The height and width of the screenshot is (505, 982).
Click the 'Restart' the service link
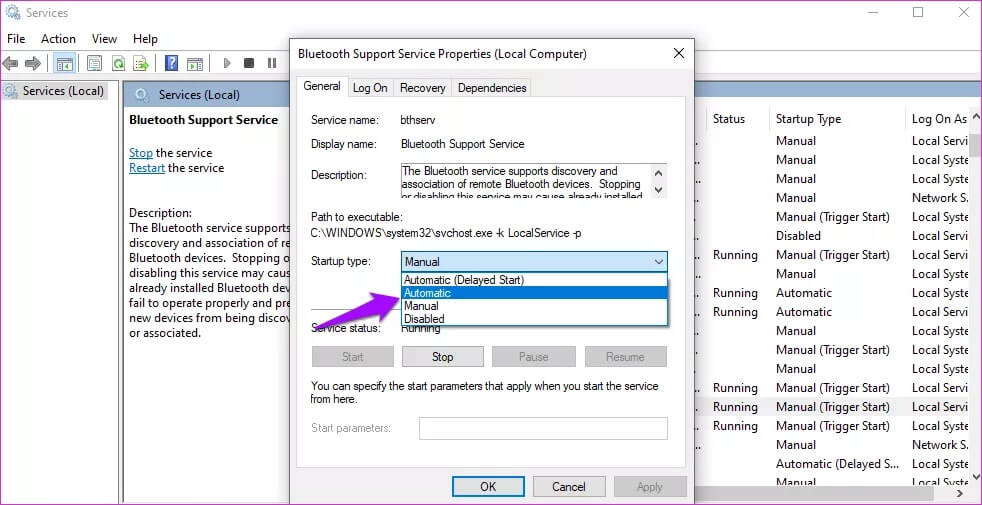(x=147, y=168)
